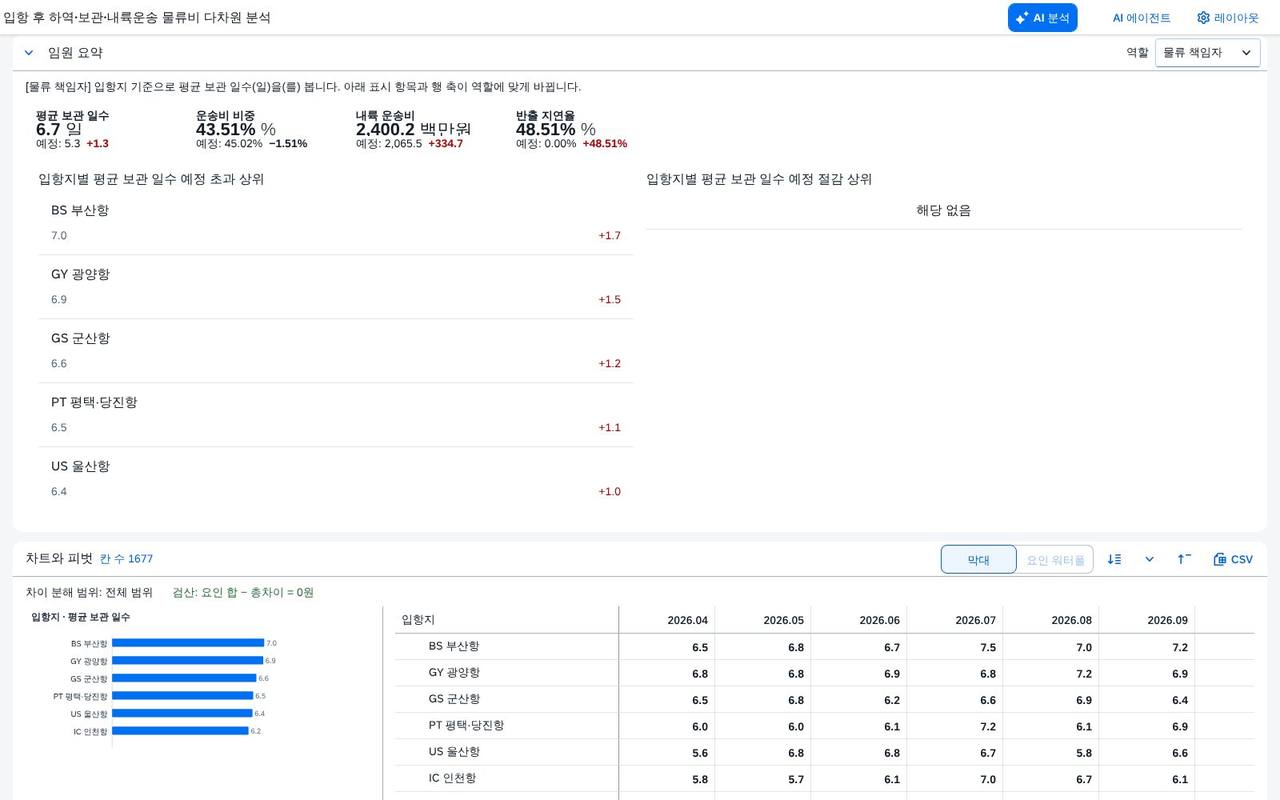Click GY 광양항 in the top-overrun list

336,287
